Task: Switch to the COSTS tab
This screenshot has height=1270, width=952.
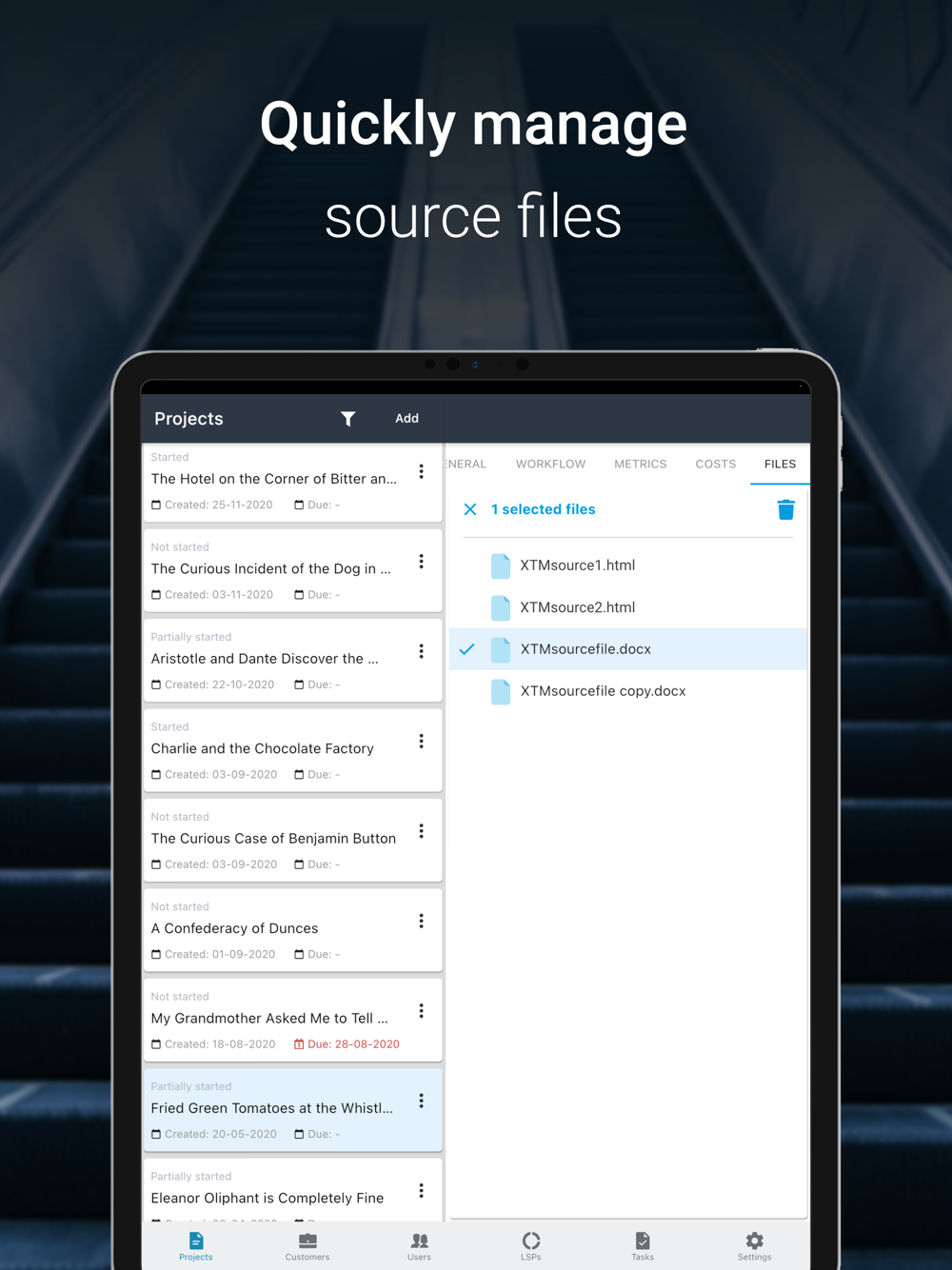Action: click(x=716, y=465)
